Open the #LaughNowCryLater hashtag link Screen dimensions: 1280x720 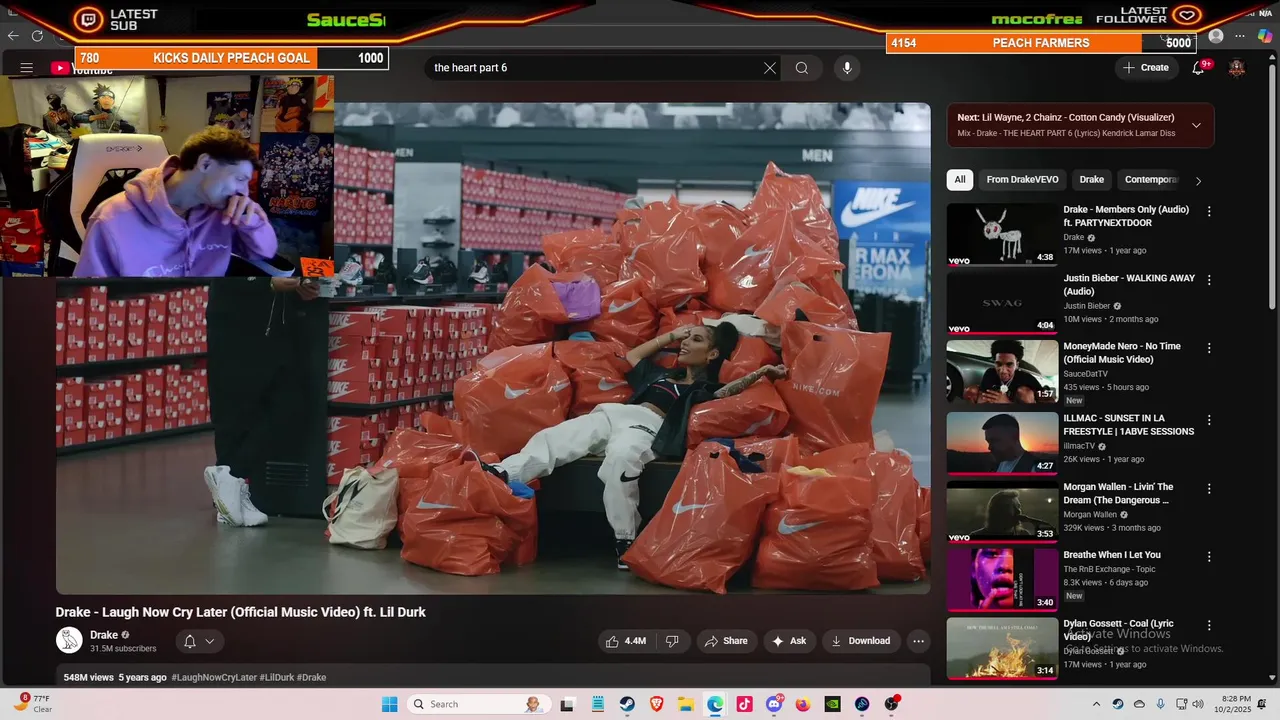pos(214,678)
